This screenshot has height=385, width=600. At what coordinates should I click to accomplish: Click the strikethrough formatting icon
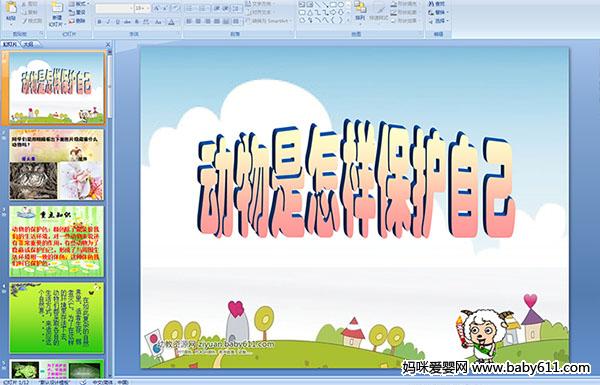(x=127, y=22)
